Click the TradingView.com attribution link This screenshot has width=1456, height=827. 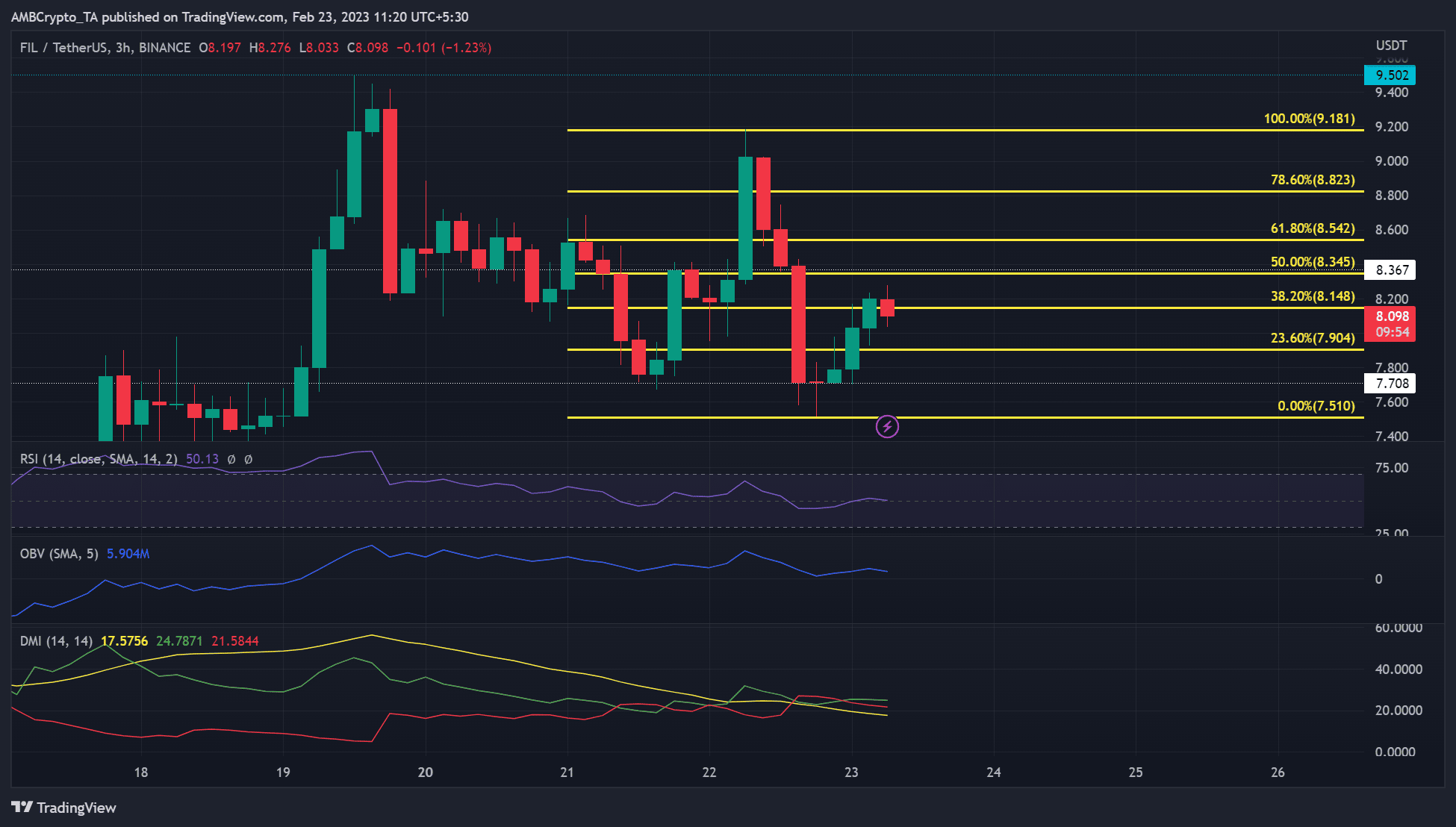[231, 16]
